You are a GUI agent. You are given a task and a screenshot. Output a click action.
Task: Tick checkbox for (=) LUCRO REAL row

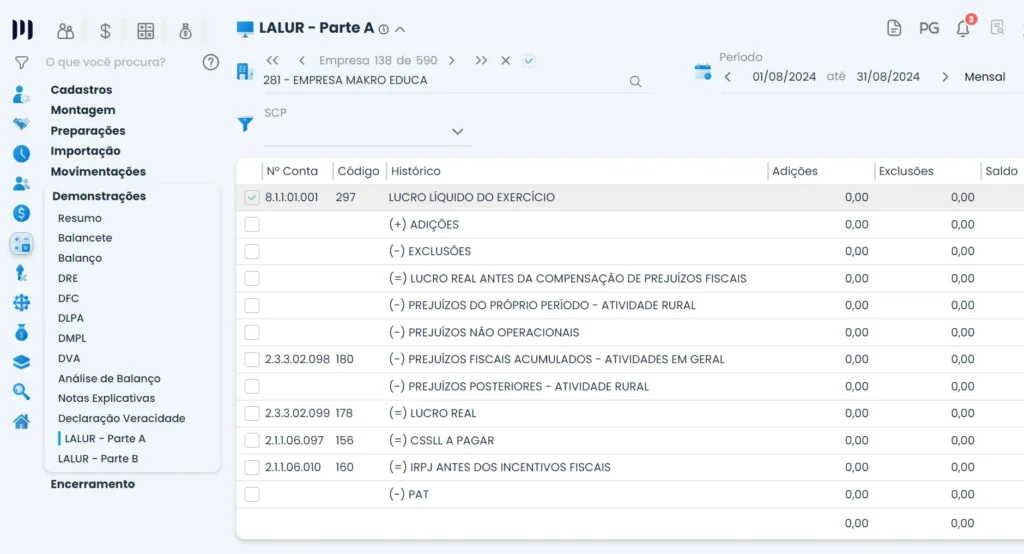coord(252,414)
